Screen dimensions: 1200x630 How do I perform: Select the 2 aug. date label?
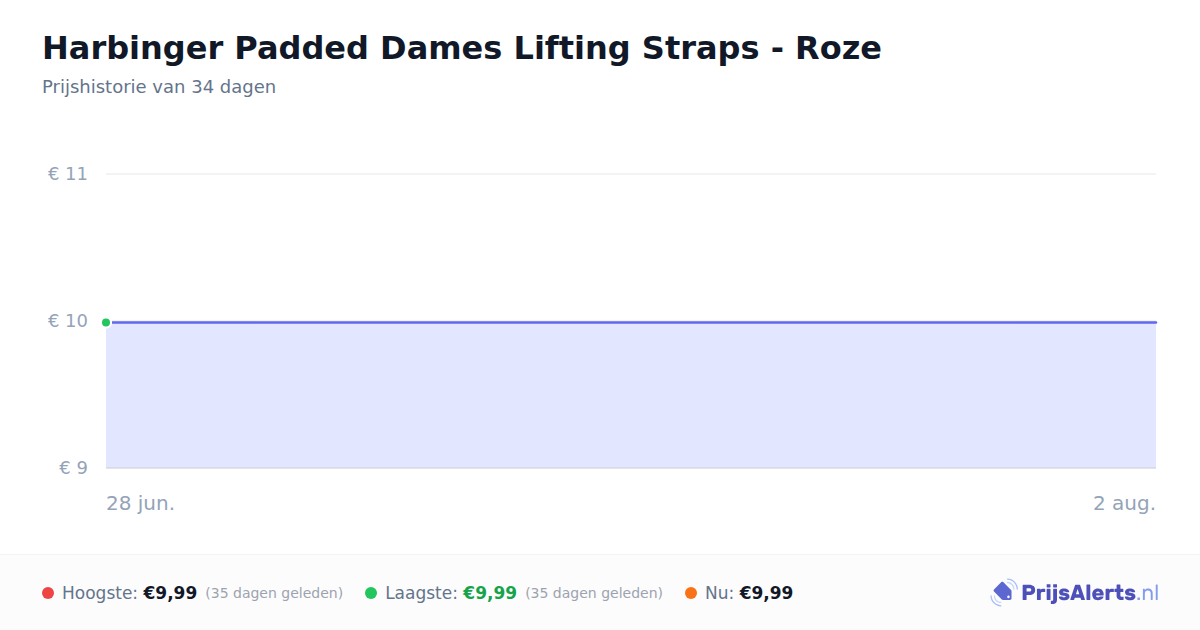1124,503
